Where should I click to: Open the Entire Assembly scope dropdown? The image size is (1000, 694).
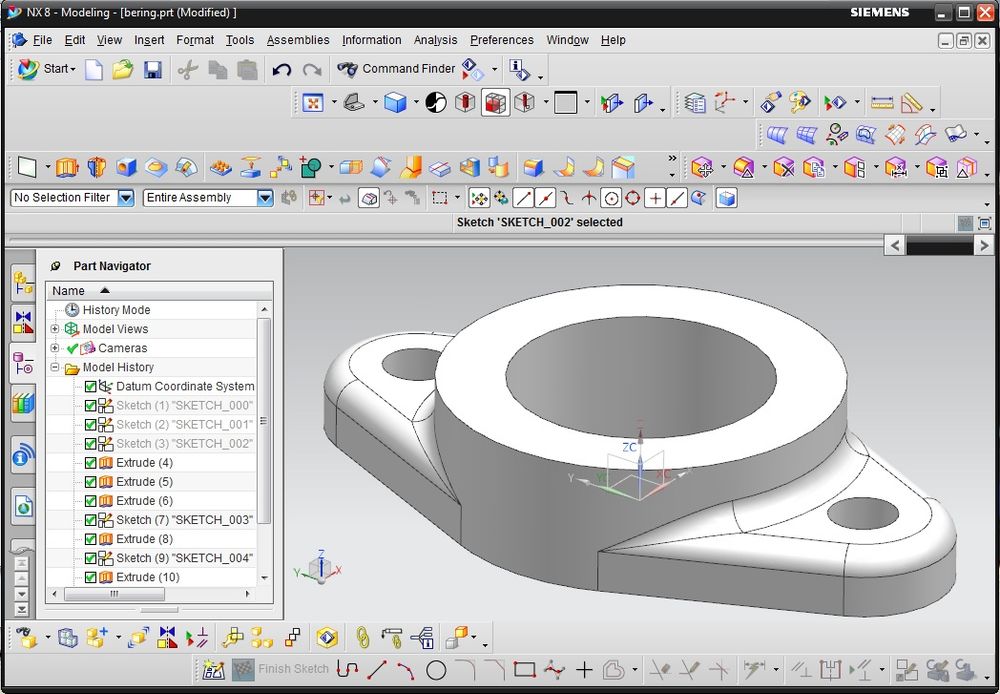pyautogui.click(x=265, y=198)
